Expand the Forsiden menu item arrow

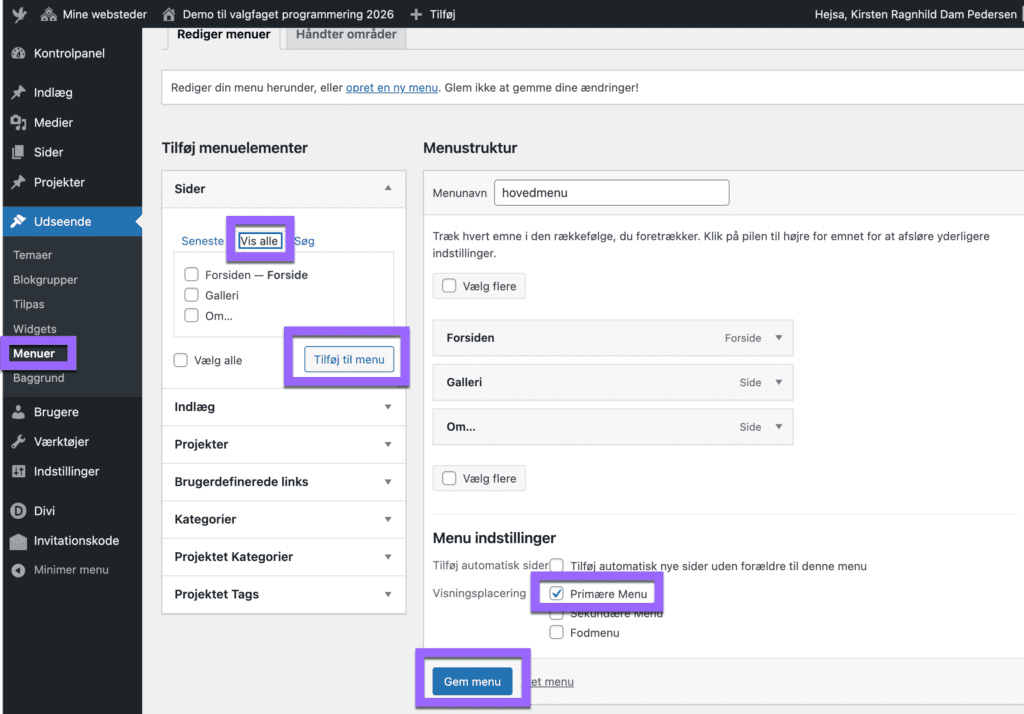click(779, 338)
